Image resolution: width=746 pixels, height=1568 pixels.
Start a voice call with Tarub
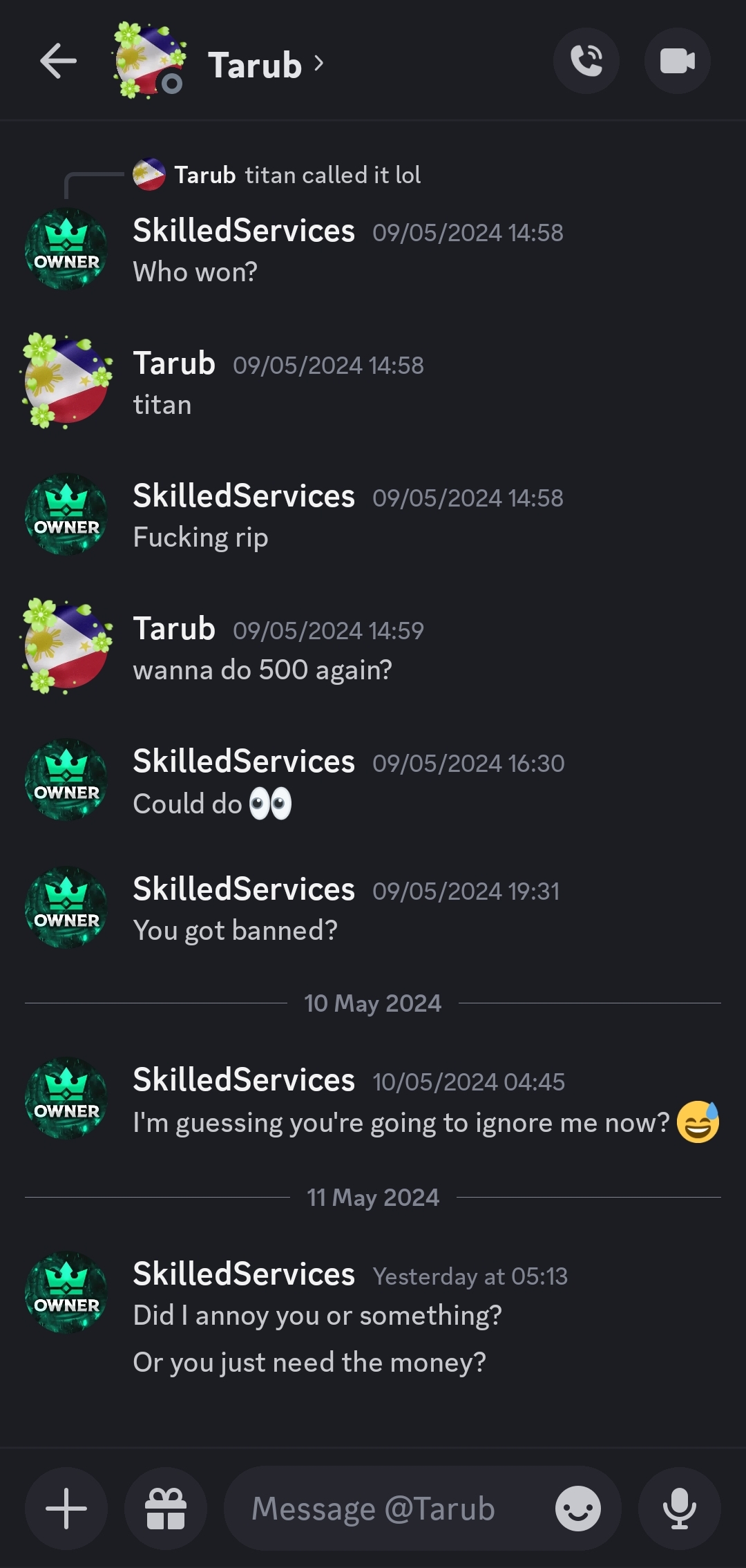tap(586, 61)
